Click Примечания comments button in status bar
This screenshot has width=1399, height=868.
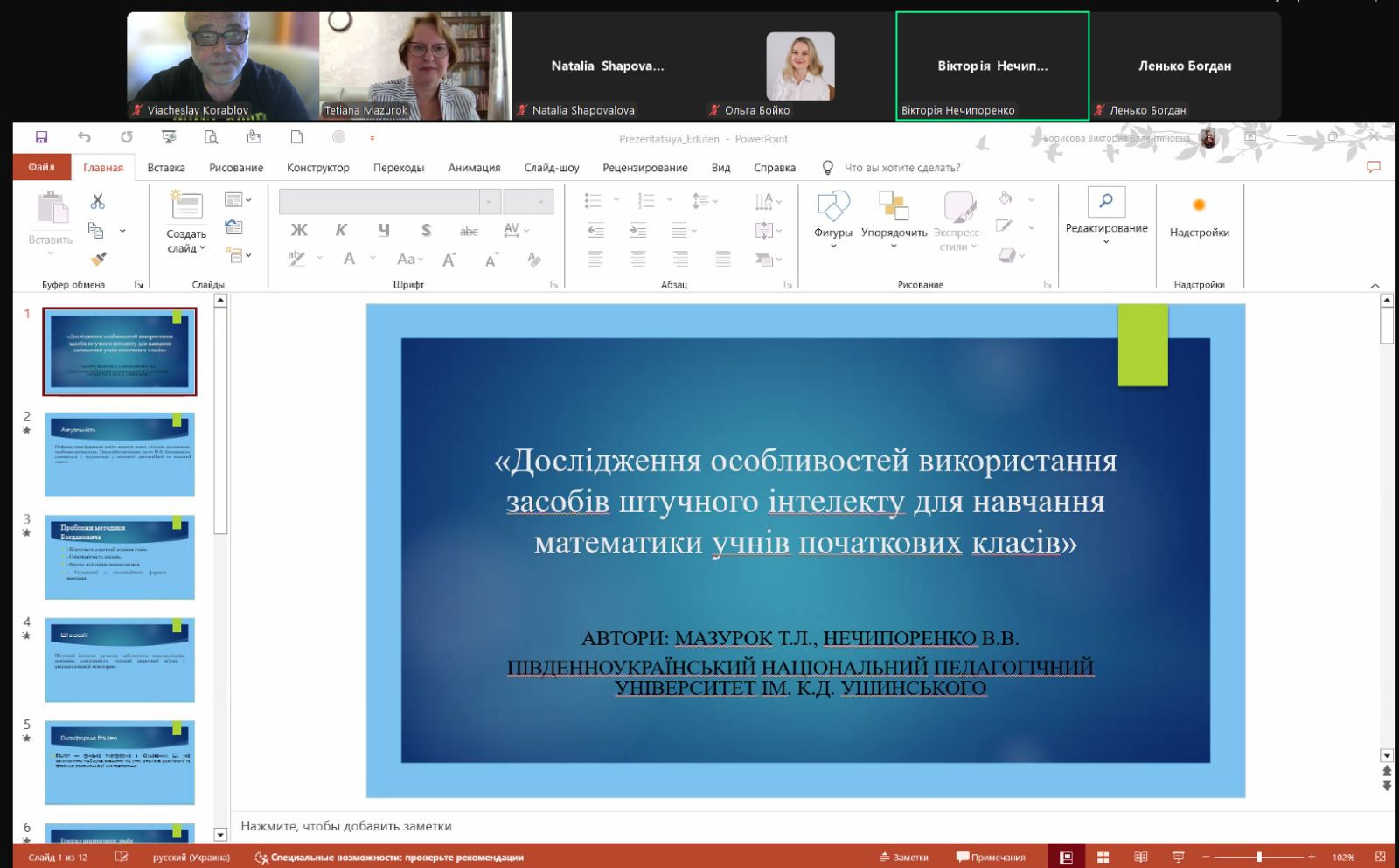click(x=991, y=858)
